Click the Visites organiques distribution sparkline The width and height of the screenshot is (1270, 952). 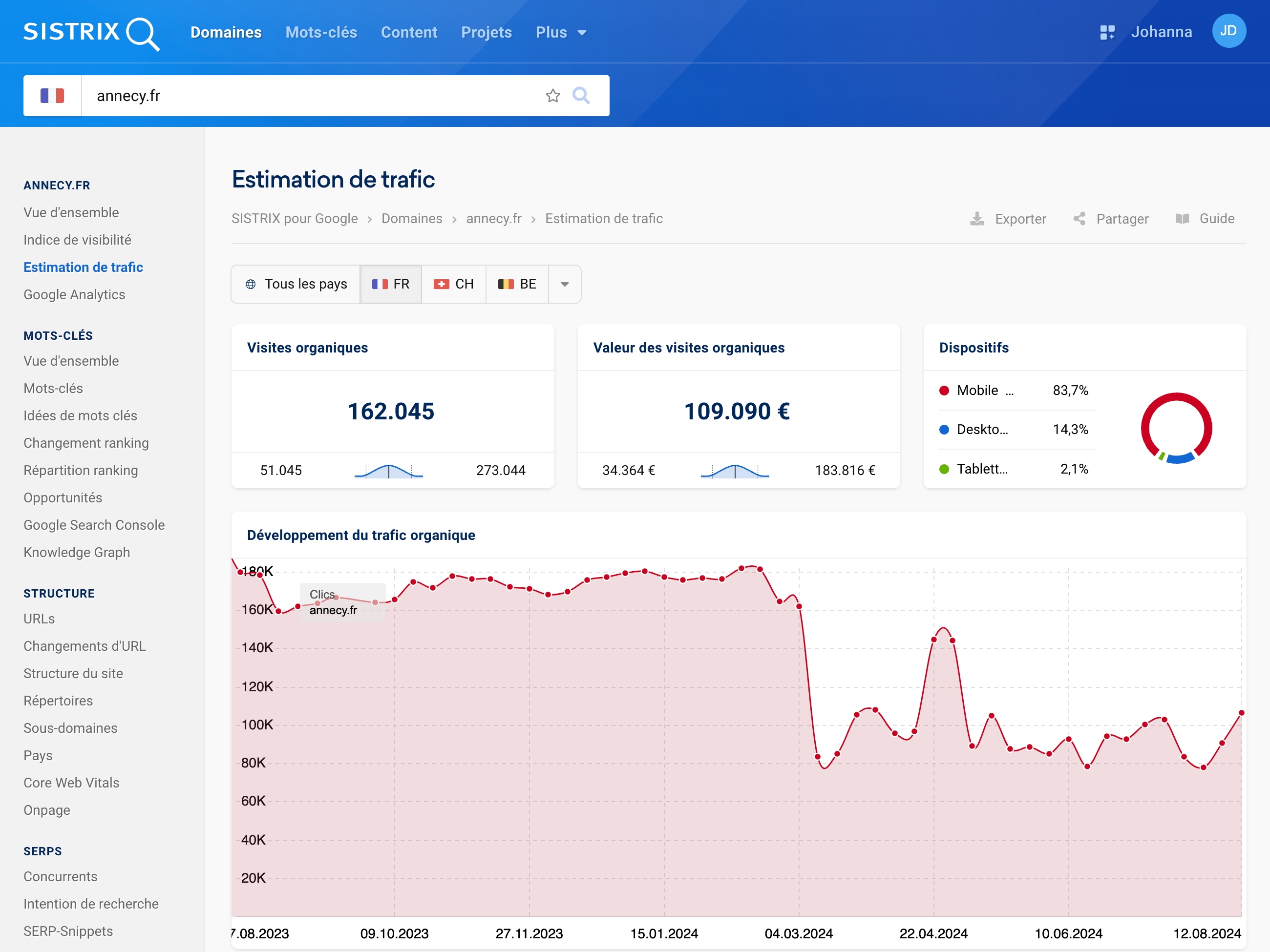click(x=389, y=471)
